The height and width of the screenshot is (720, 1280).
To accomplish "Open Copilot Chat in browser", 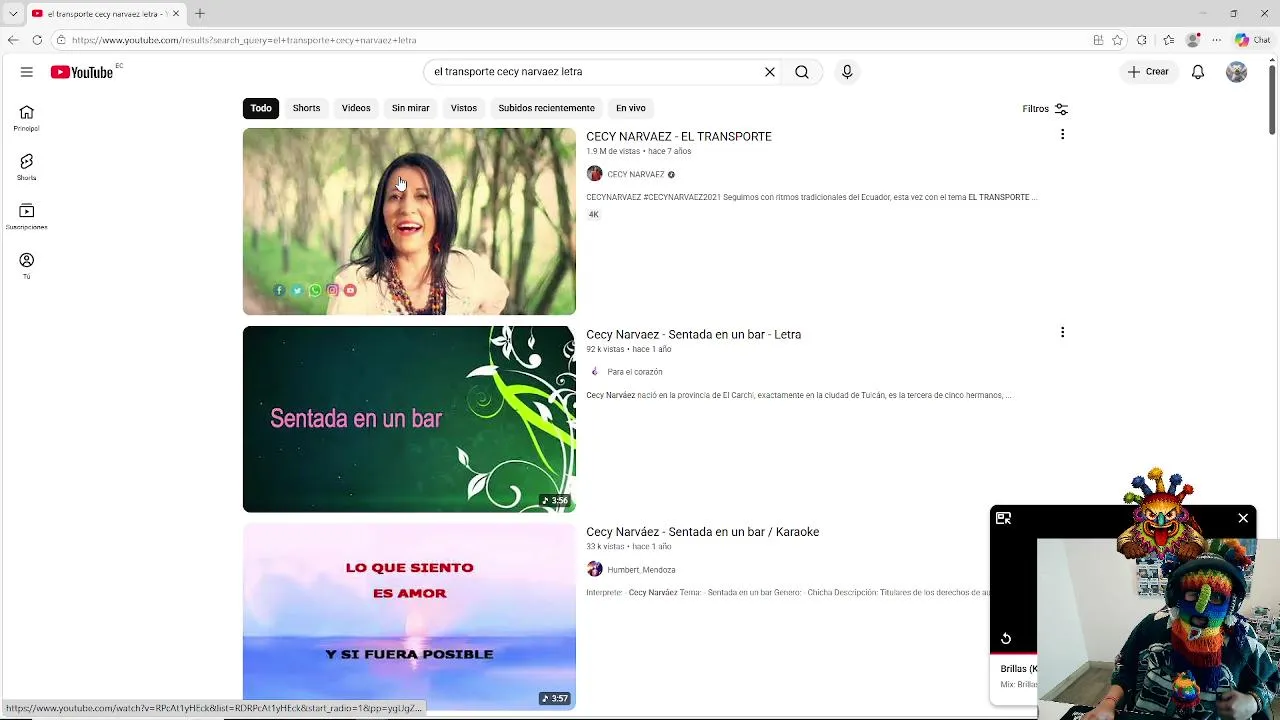I will 1255,40.
